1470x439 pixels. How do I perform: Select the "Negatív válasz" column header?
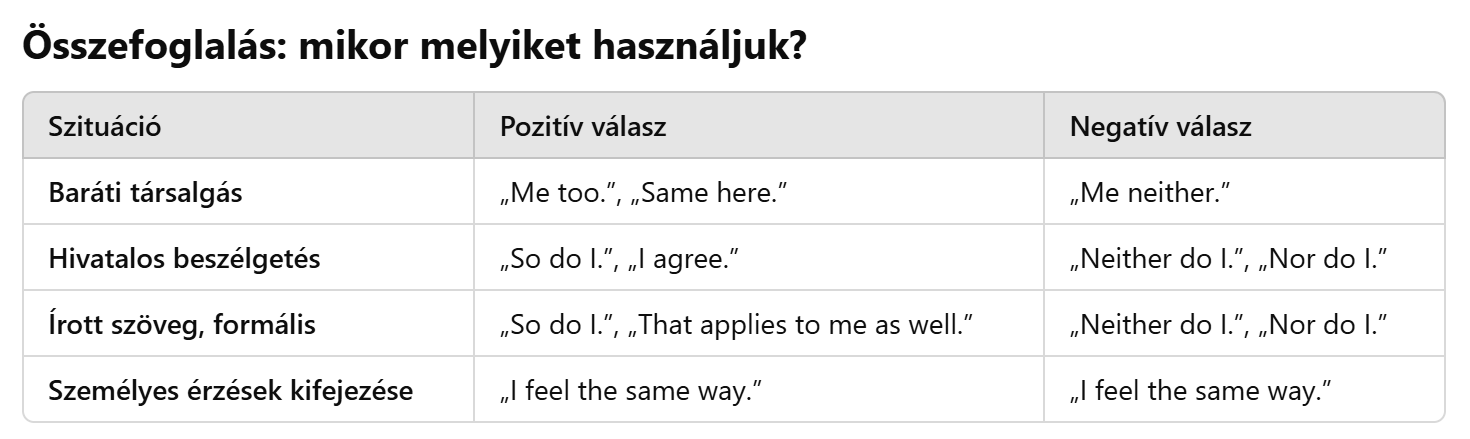[1161, 126]
